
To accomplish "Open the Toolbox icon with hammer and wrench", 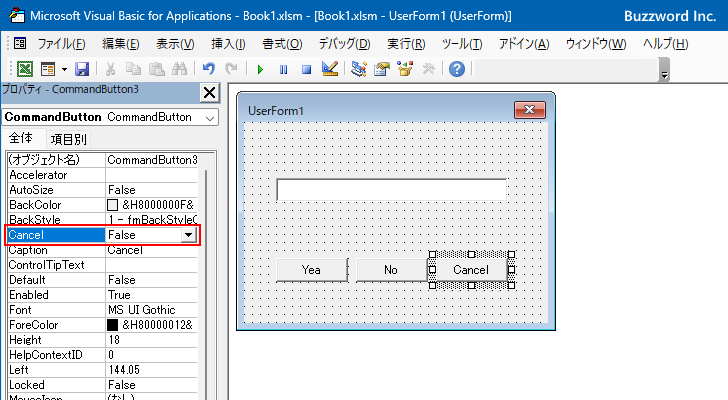I will (x=428, y=69).
